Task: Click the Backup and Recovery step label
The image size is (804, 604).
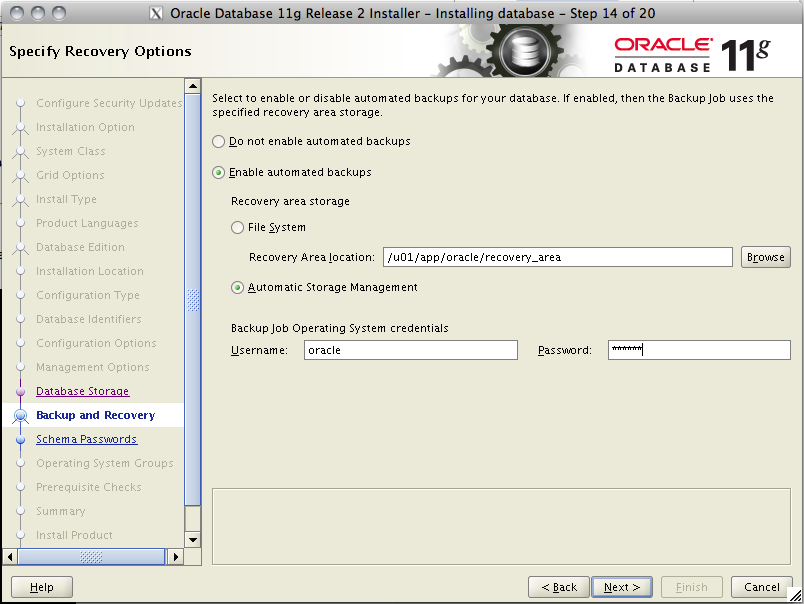Action: [95, 415]
